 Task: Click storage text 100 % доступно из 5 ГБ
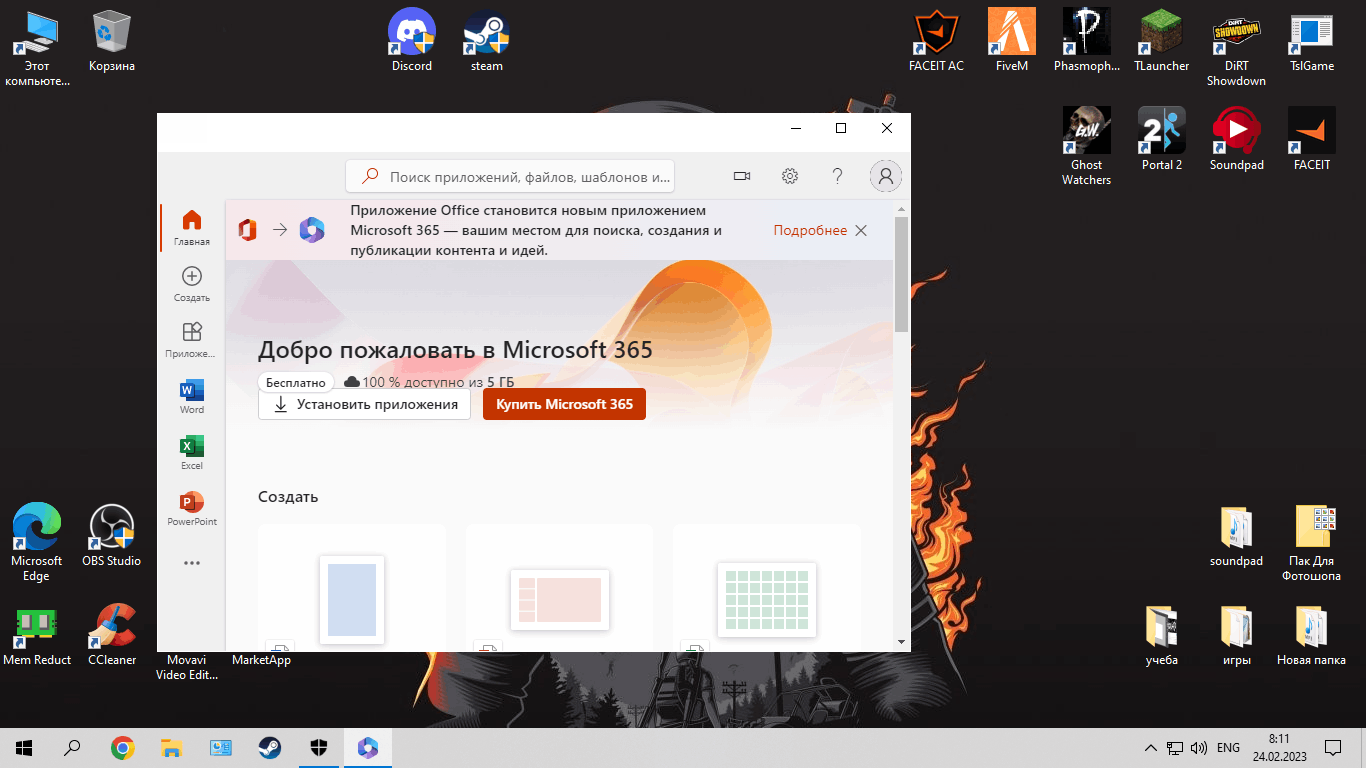tap(429, 382)
